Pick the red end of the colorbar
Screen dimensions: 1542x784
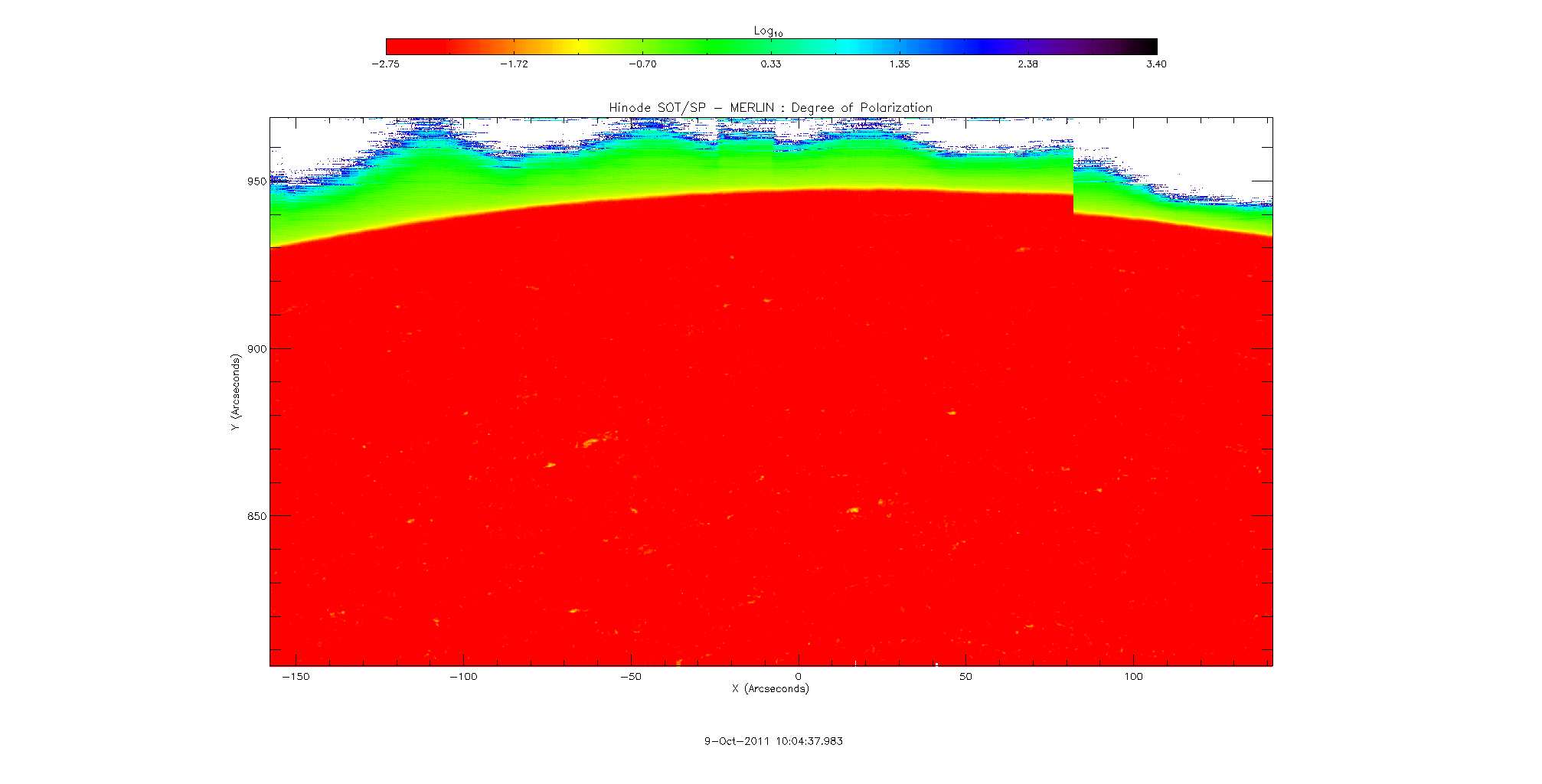pyautogui.click(x=392, y=47)
